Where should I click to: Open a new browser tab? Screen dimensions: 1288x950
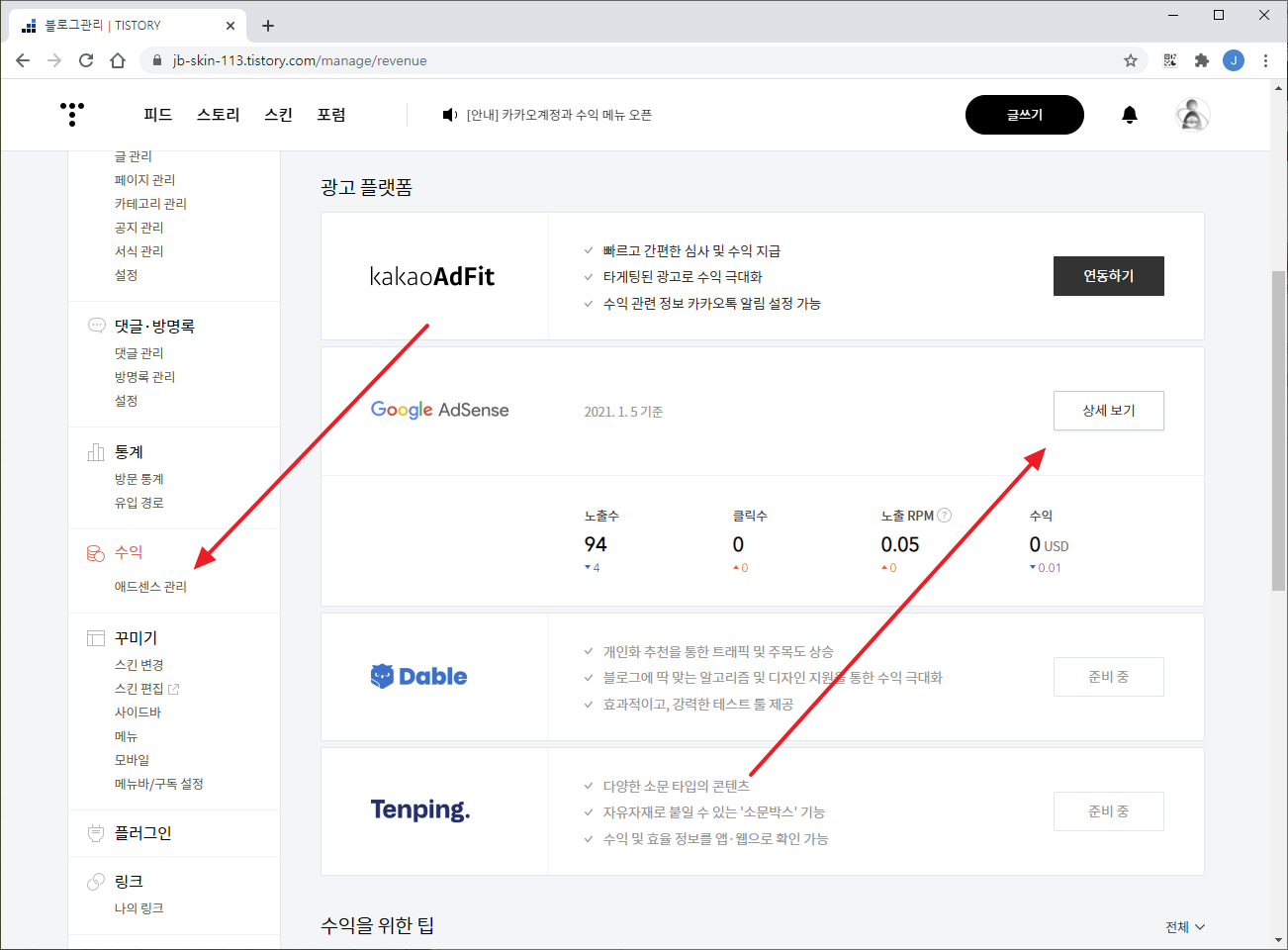point(268,26)
